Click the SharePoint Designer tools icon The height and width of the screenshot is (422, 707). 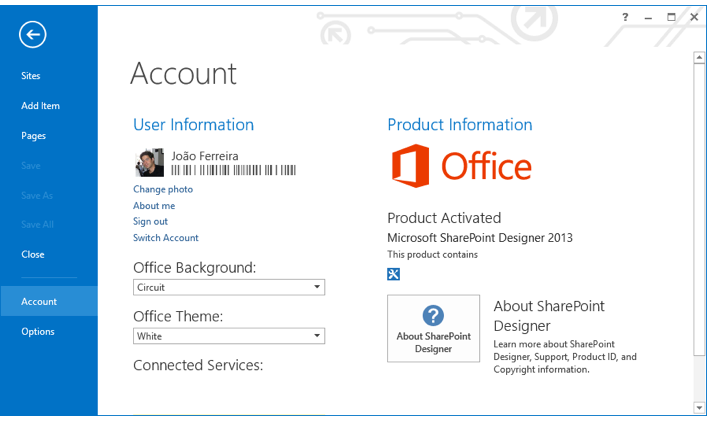pyautogui.click(x=393, y=274)
